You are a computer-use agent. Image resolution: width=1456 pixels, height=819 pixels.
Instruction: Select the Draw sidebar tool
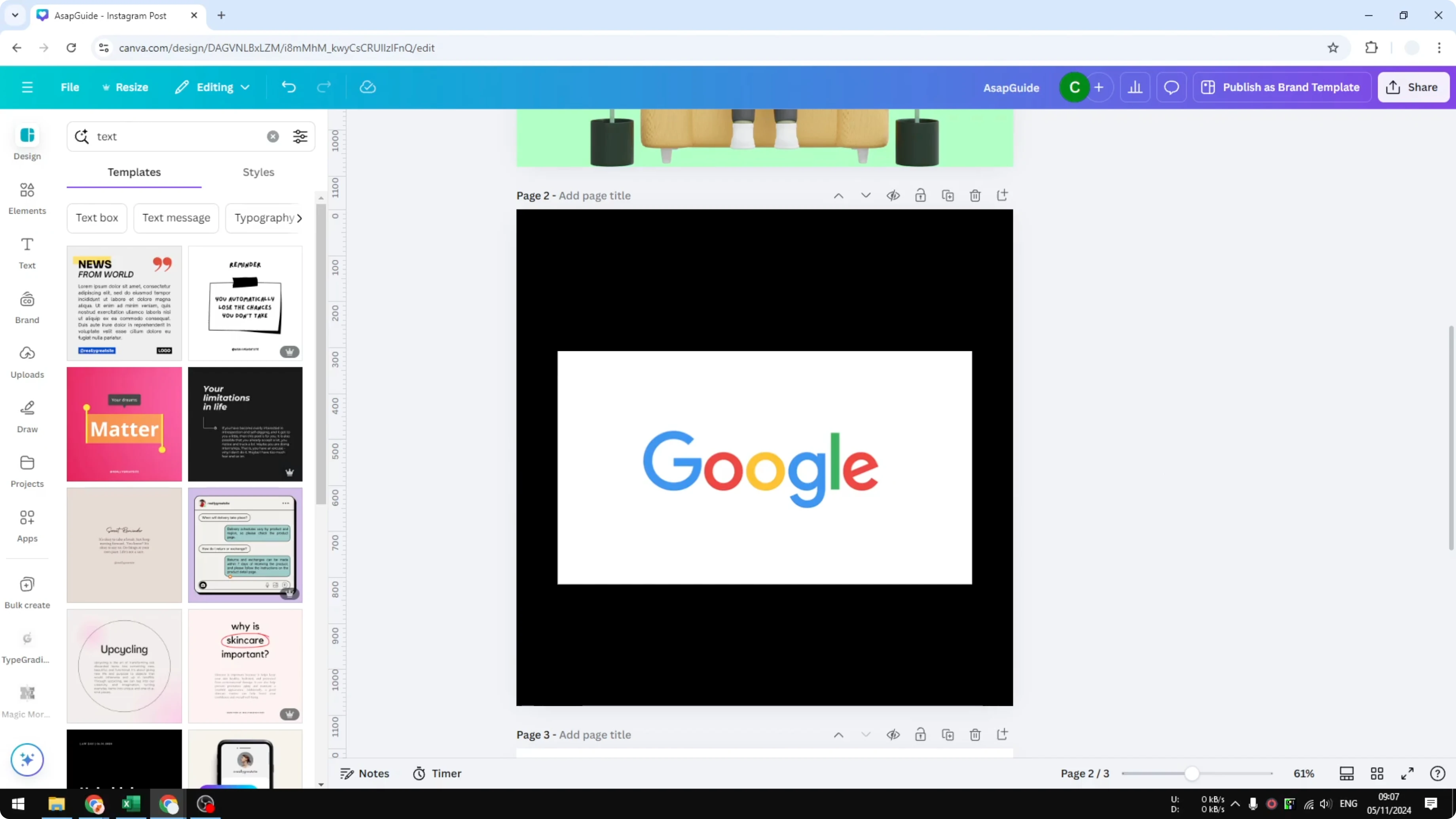[x=27, y=417]
